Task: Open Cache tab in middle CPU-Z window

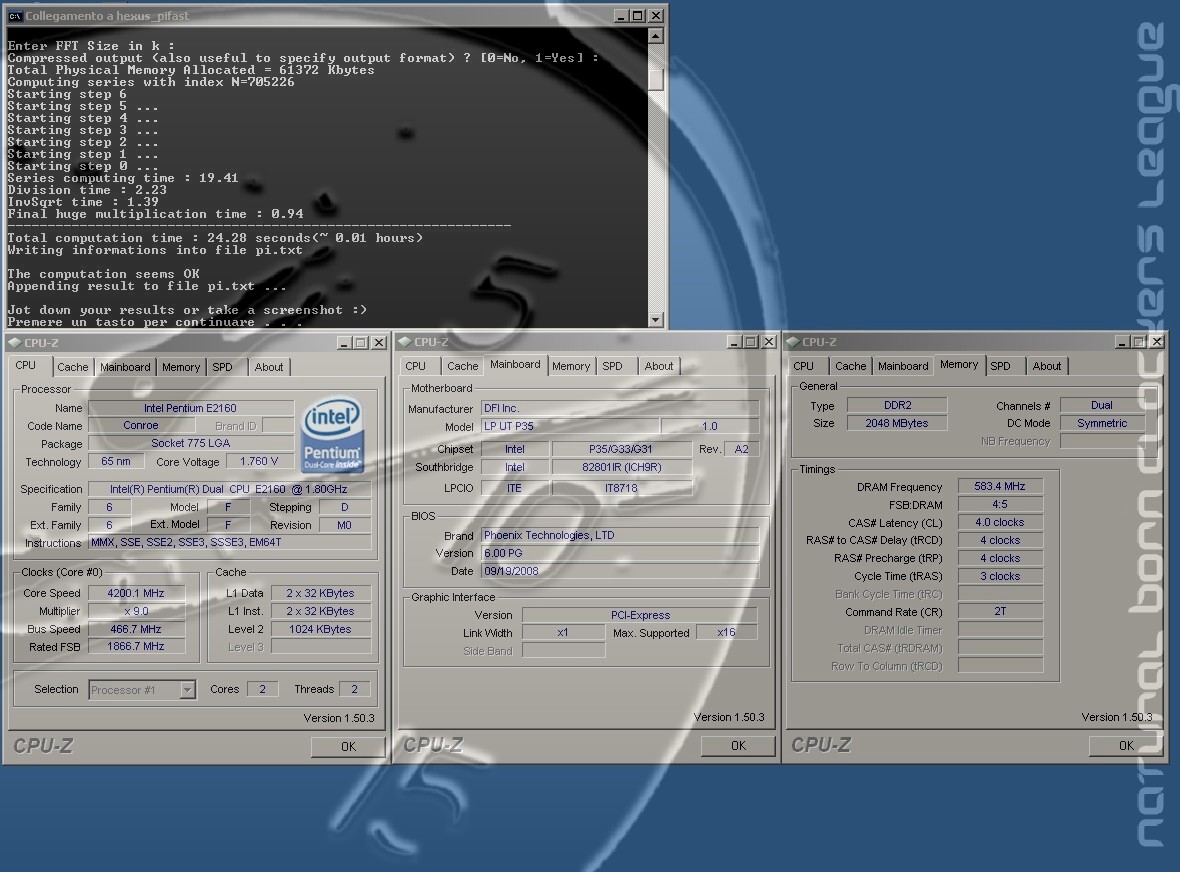Action: click(x=462, y=366)
